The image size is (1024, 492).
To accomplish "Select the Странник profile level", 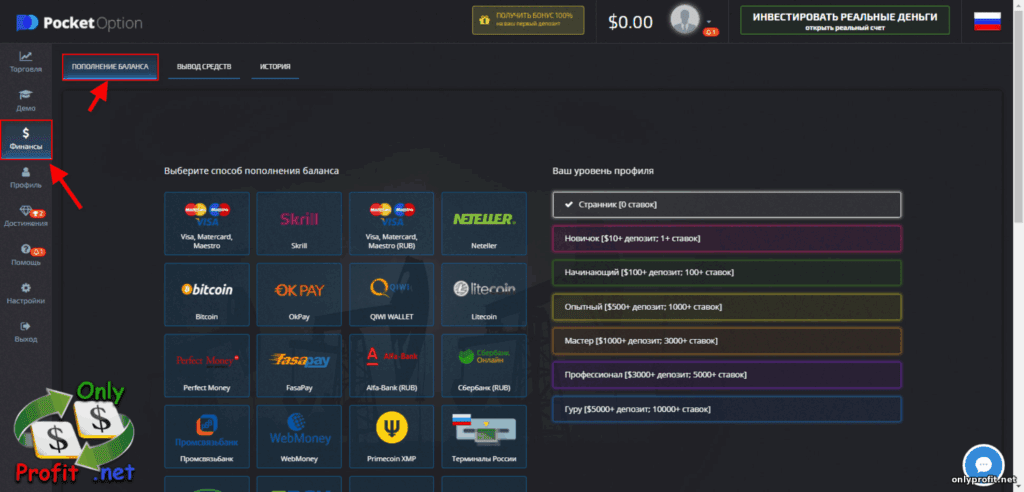I will click(726, 204).
